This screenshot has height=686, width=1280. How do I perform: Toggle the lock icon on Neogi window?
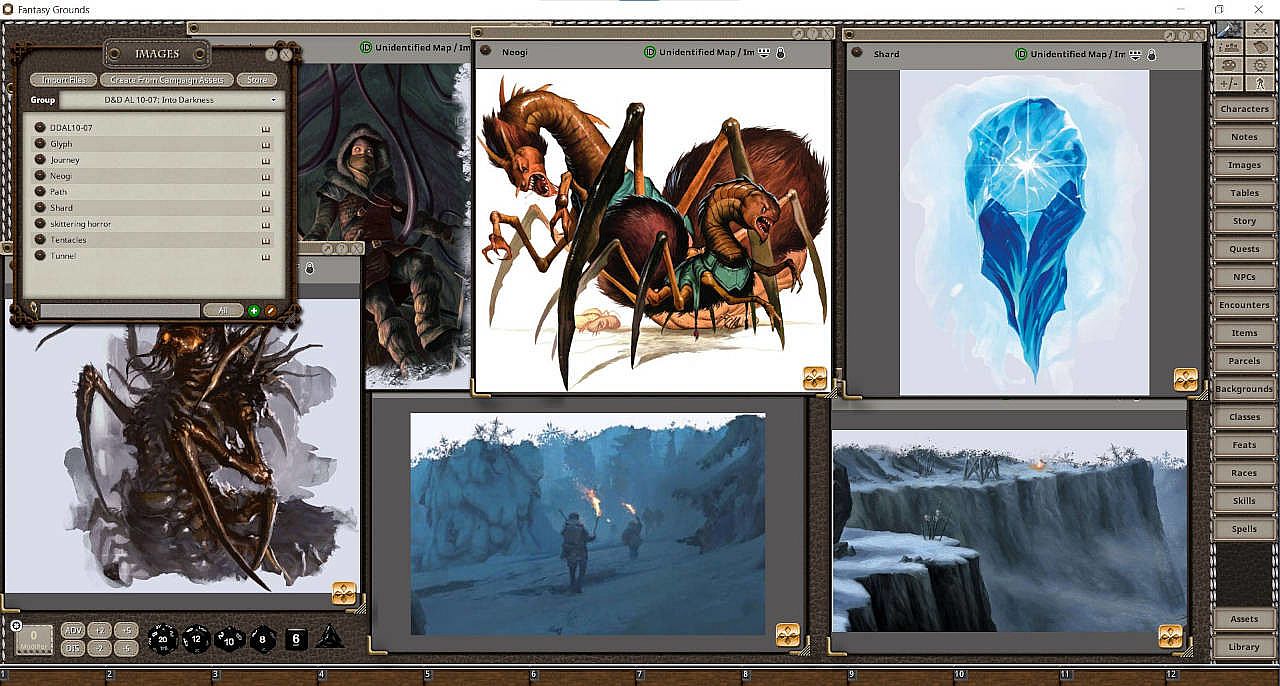tap(781, 52)
